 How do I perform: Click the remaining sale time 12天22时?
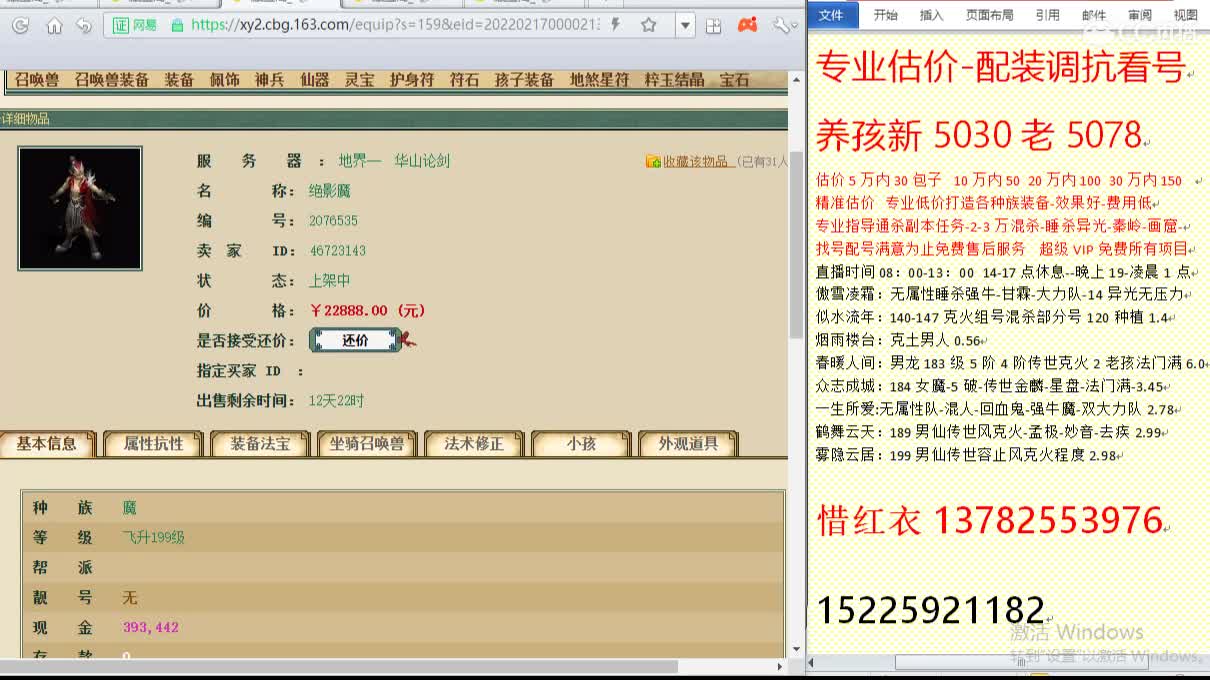pyautogui.click(x=336, y=401)
